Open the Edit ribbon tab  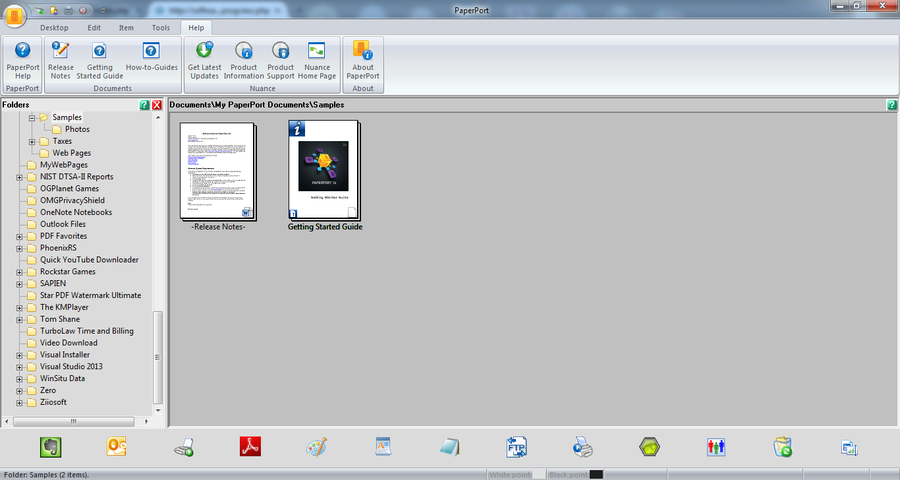94,28
